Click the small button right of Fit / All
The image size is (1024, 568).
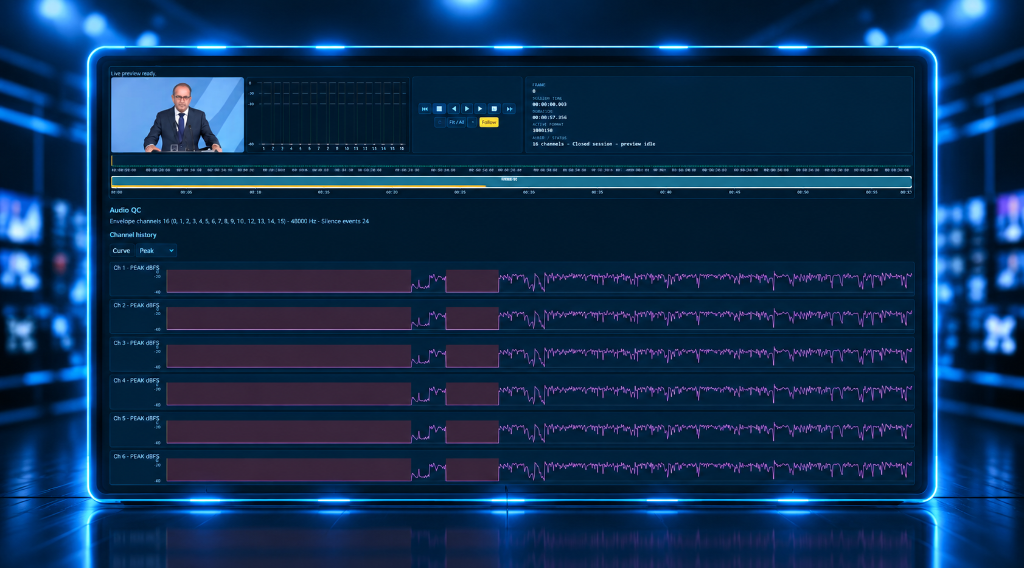(x=472, y=122)
